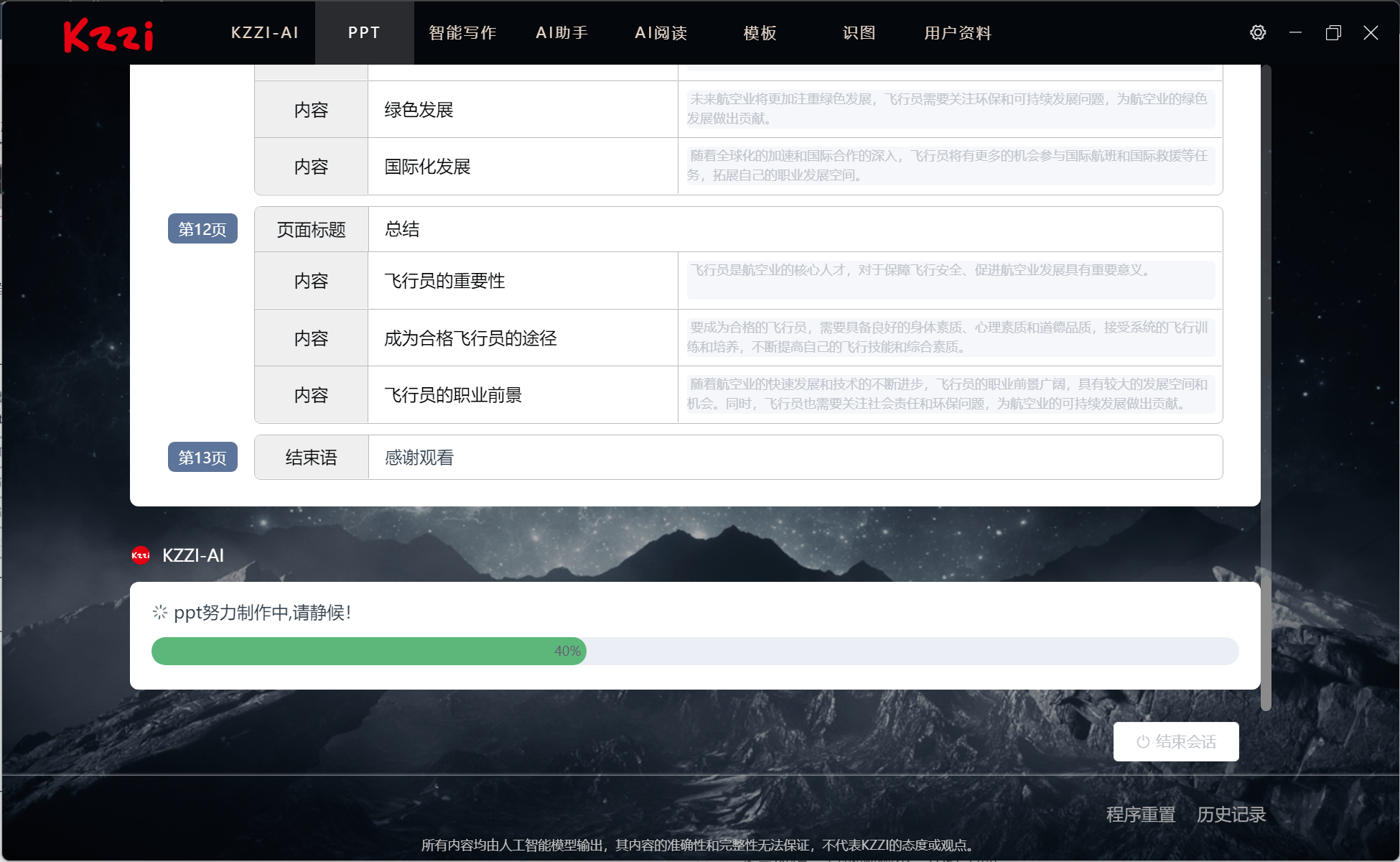
Task: Click the 程序重置 link
Action: [x=1141, y=815]
